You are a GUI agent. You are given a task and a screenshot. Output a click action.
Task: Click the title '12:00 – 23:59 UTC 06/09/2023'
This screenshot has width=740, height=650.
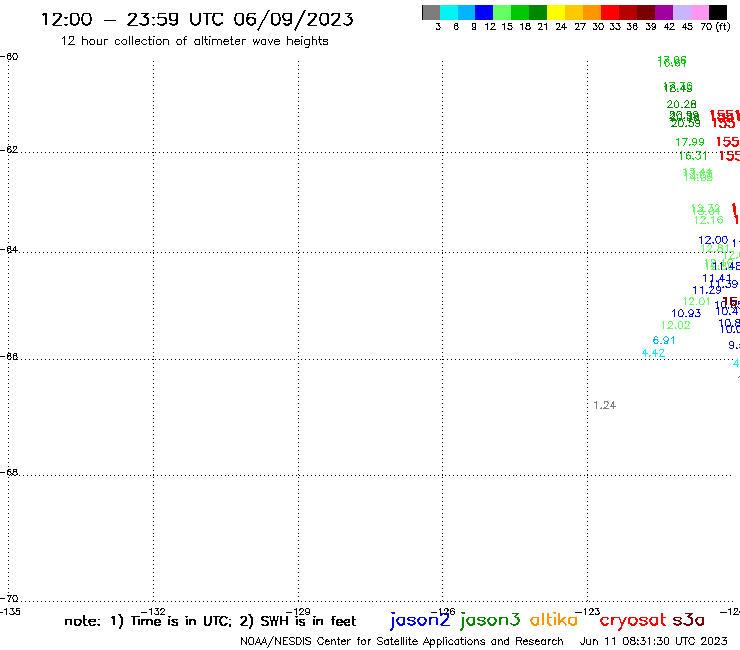(x=197, y=19)
